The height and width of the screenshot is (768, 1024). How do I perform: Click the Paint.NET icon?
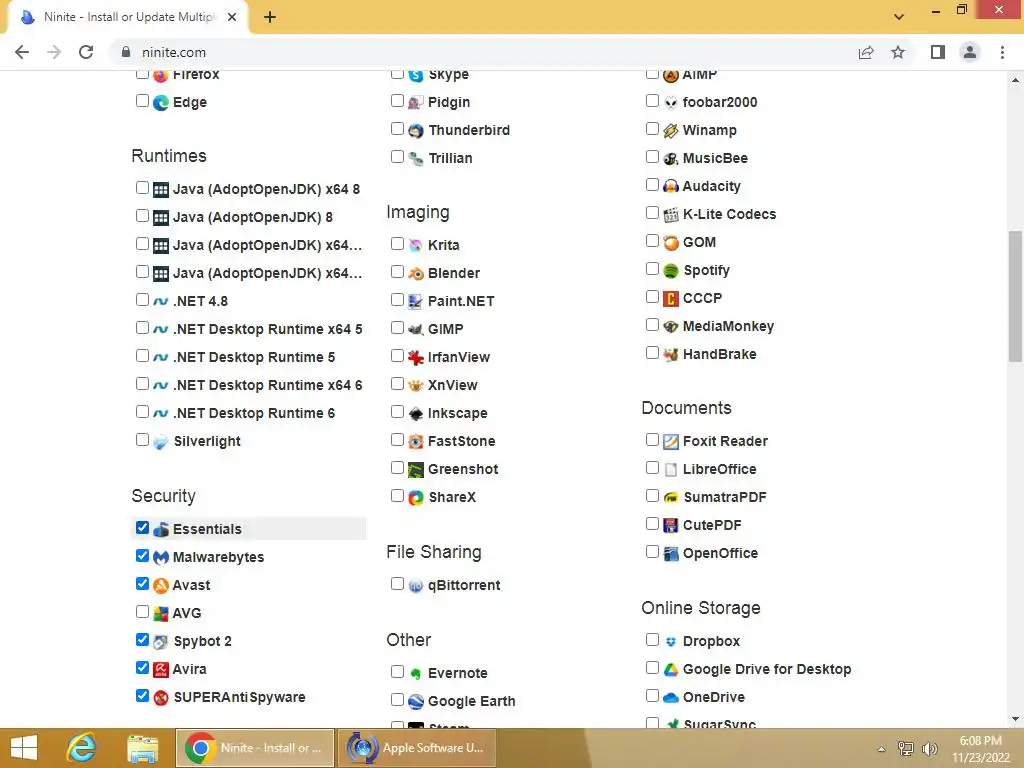(x=416, y=302)
